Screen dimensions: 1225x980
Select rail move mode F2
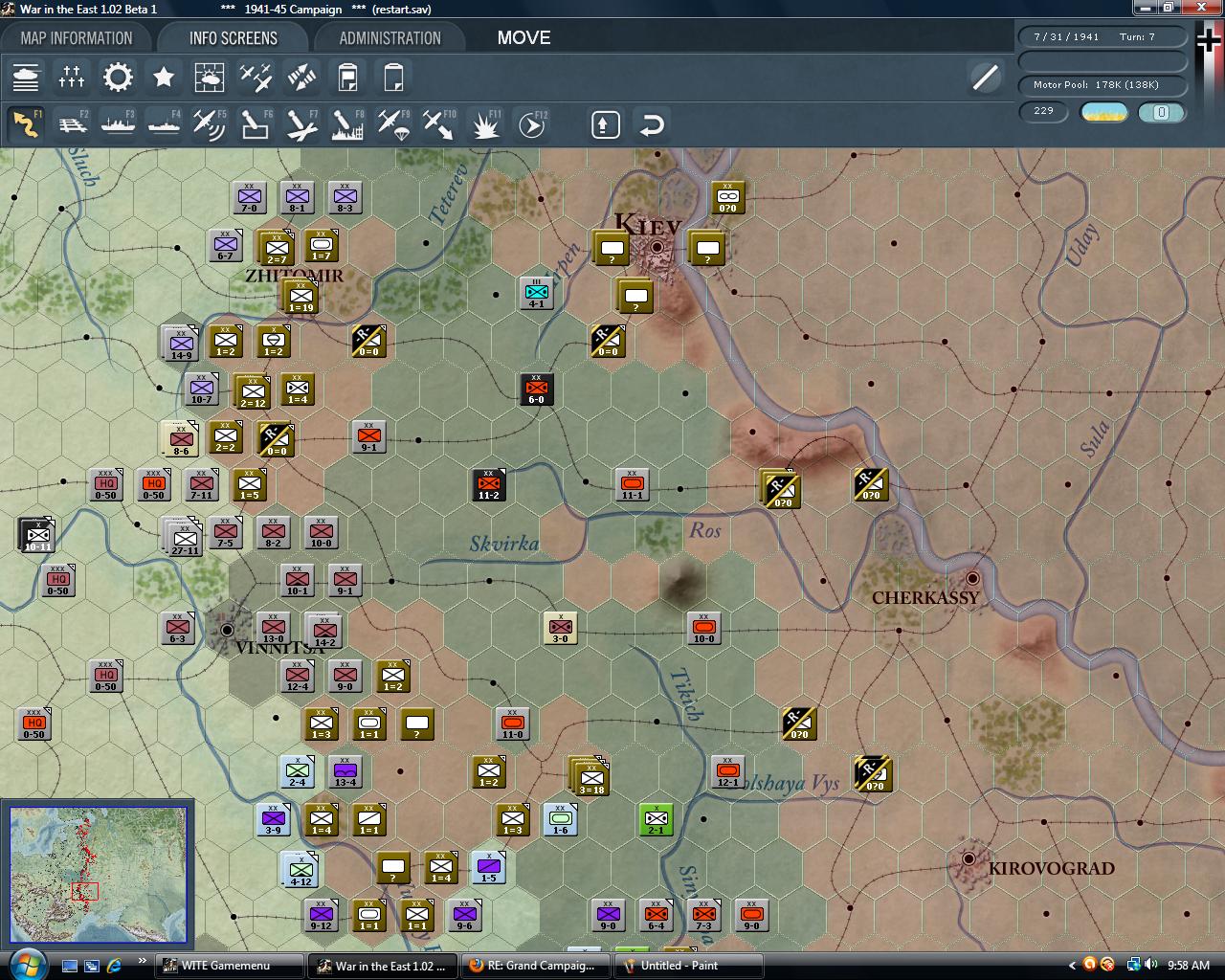pyautogui.click(x=72, y=124)
